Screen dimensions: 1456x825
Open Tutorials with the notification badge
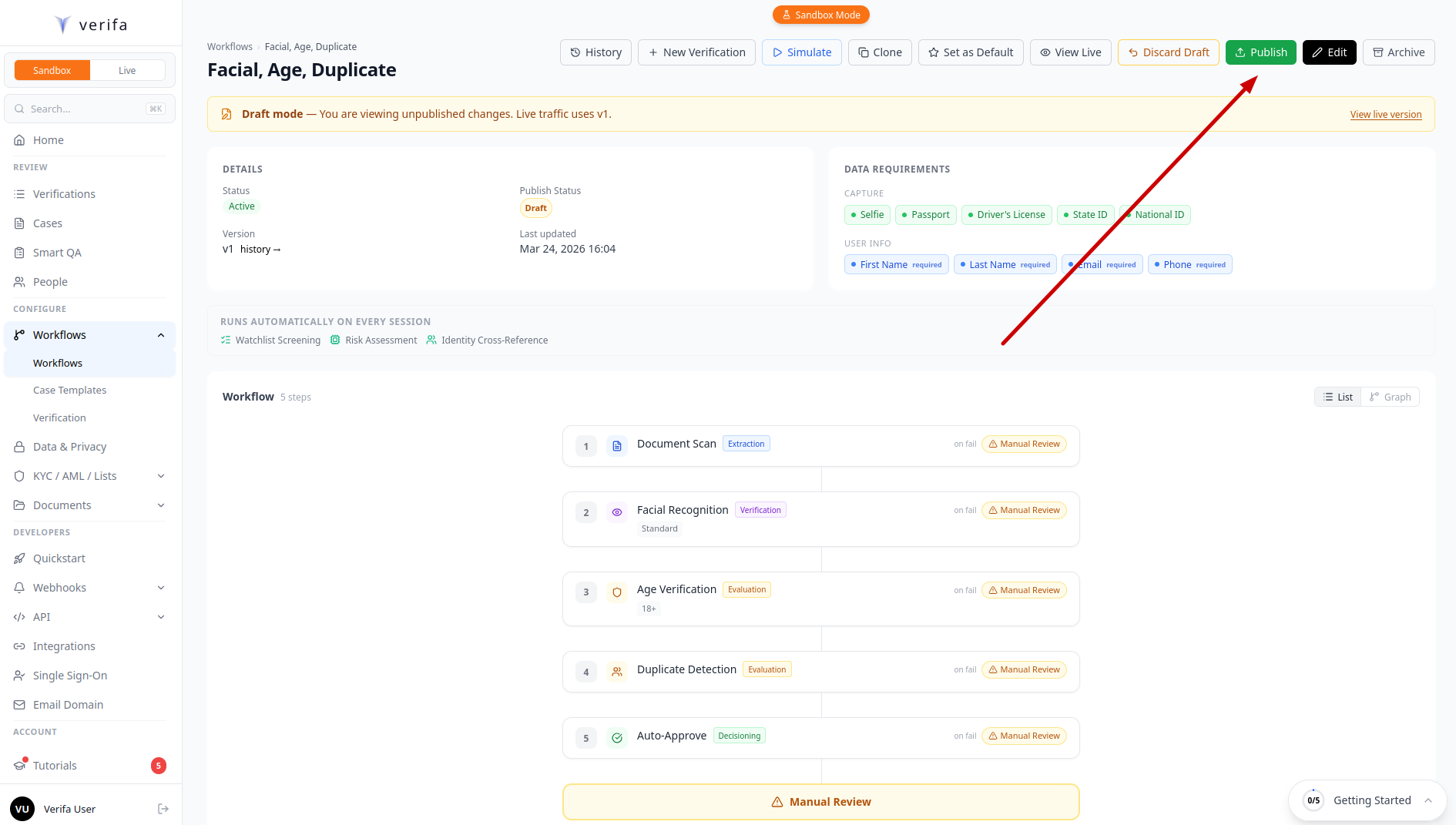click(54, 765)
